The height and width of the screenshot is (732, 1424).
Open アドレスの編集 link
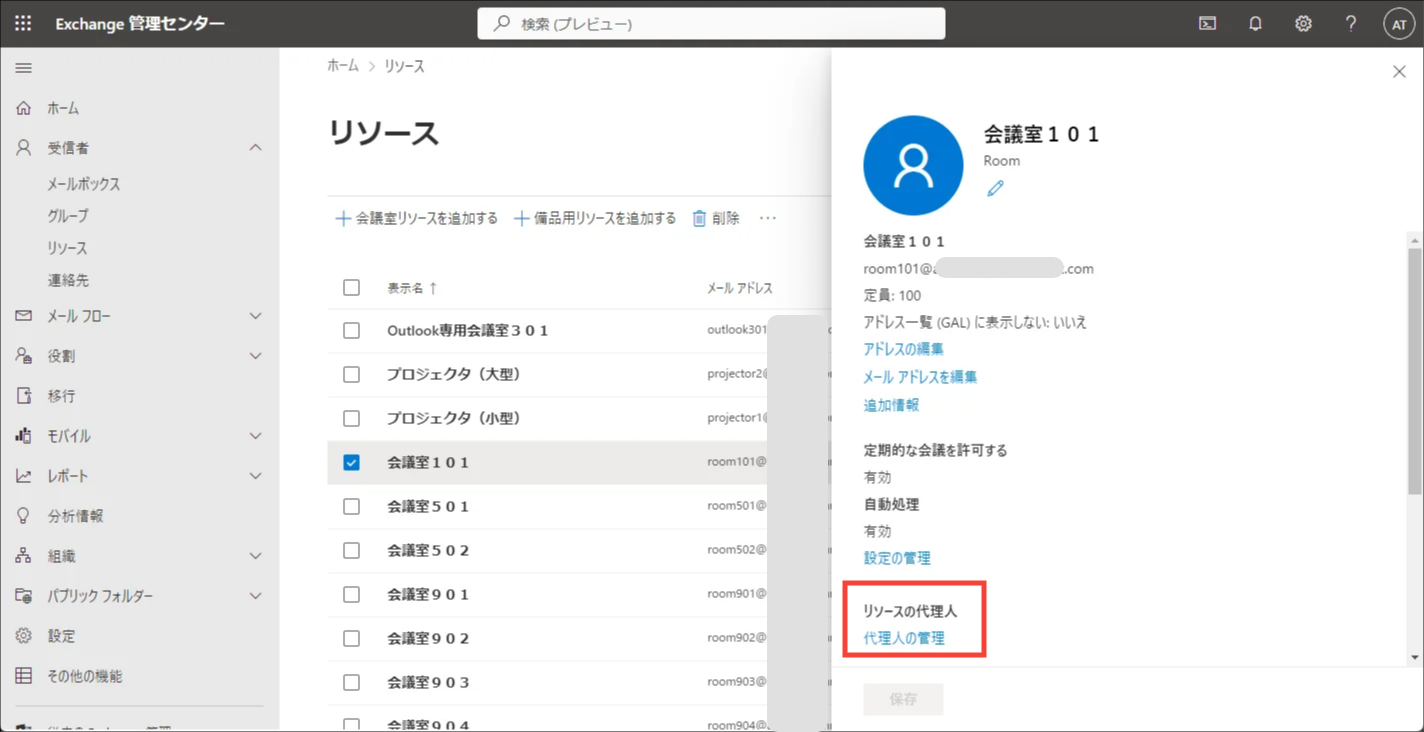tap(903, 349)
